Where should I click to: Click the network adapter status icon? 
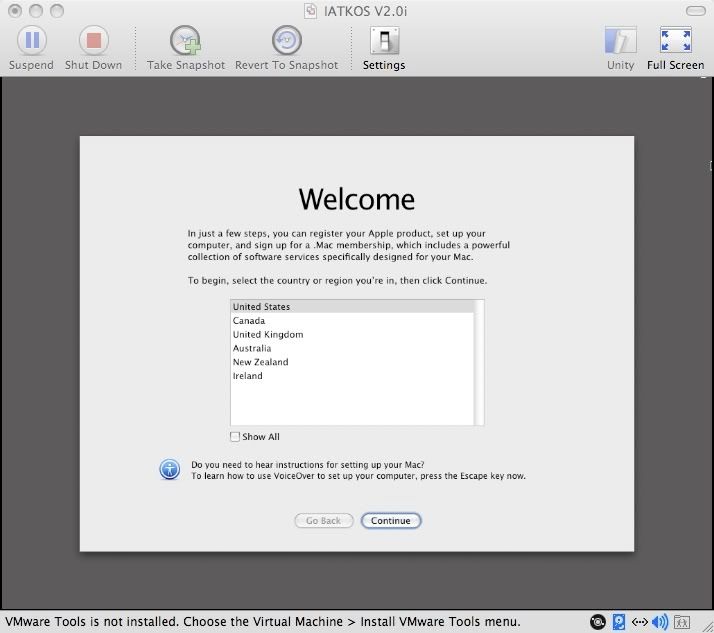tap(639, 622)
